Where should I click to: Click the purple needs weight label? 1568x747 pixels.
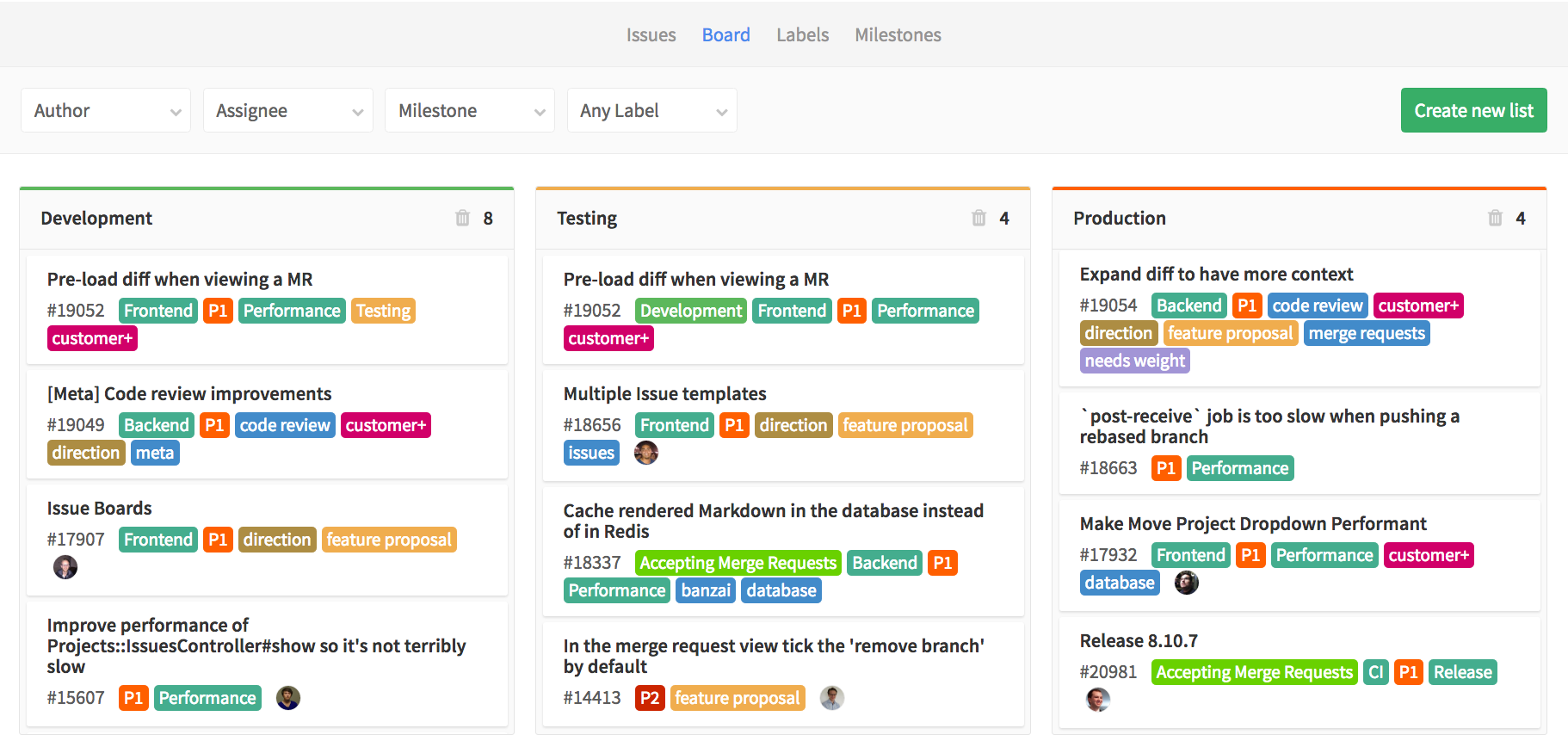click(1134, 361)
